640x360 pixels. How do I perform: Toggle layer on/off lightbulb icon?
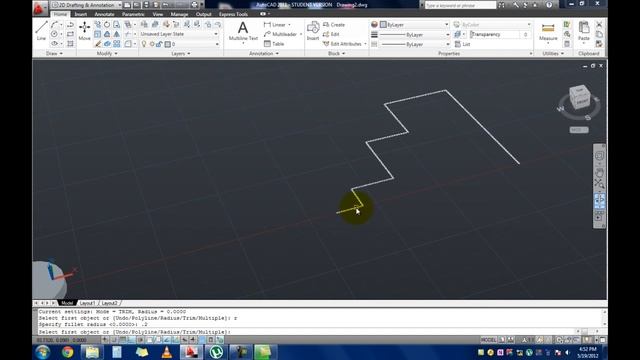point(144,44)
